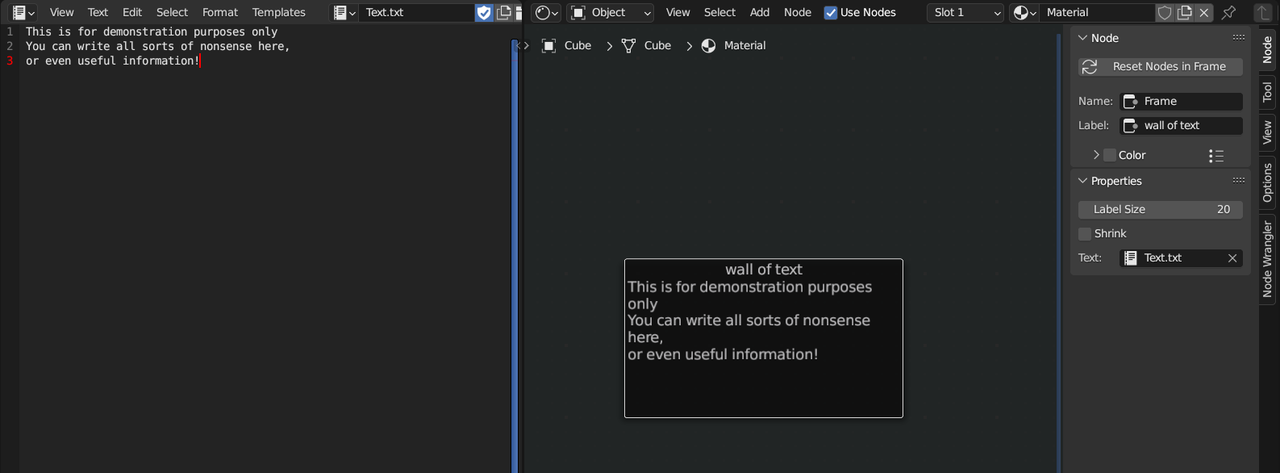The image size is (1280, 473).
Task: Unlink the Material with X icon
Action: (1204, 12)
